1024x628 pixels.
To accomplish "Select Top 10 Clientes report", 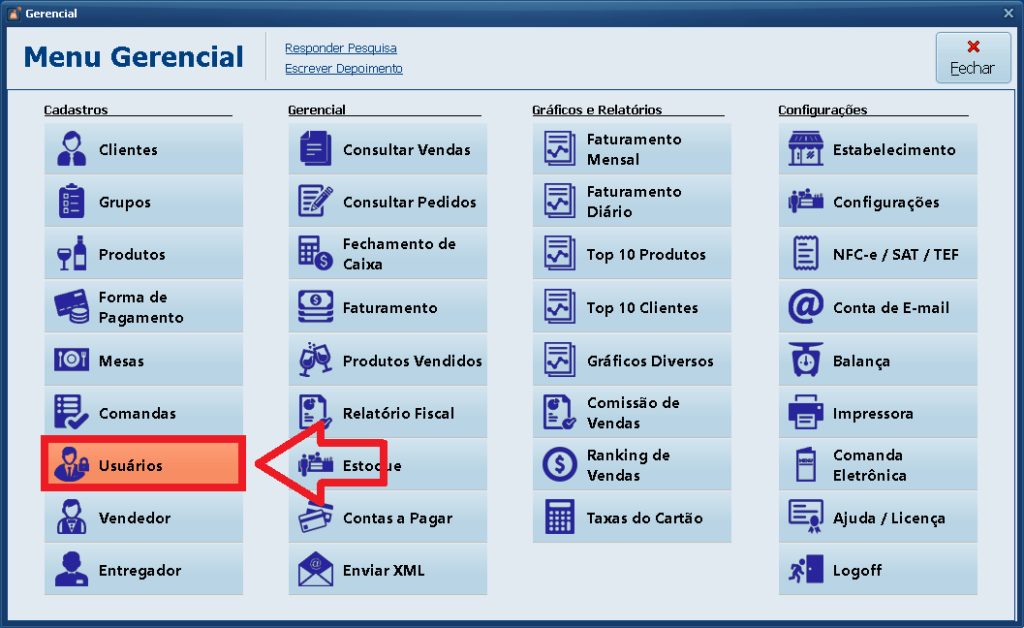I will 631,307.
